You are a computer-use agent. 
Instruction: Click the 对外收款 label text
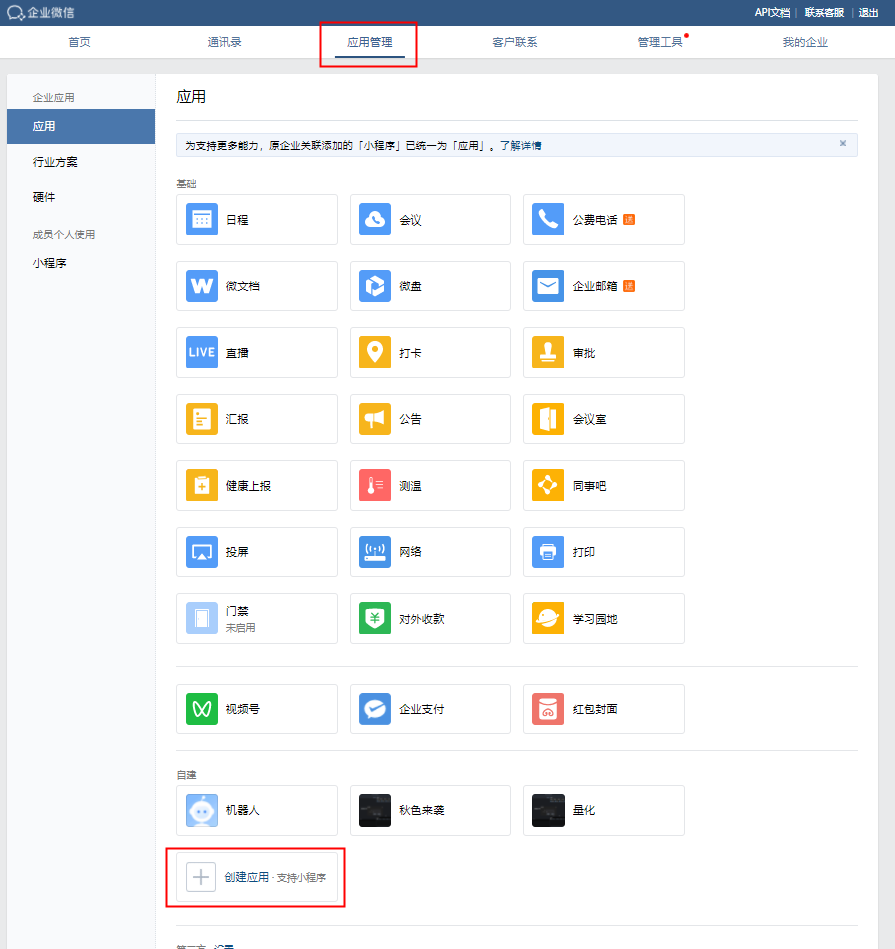tap(422, 619)
